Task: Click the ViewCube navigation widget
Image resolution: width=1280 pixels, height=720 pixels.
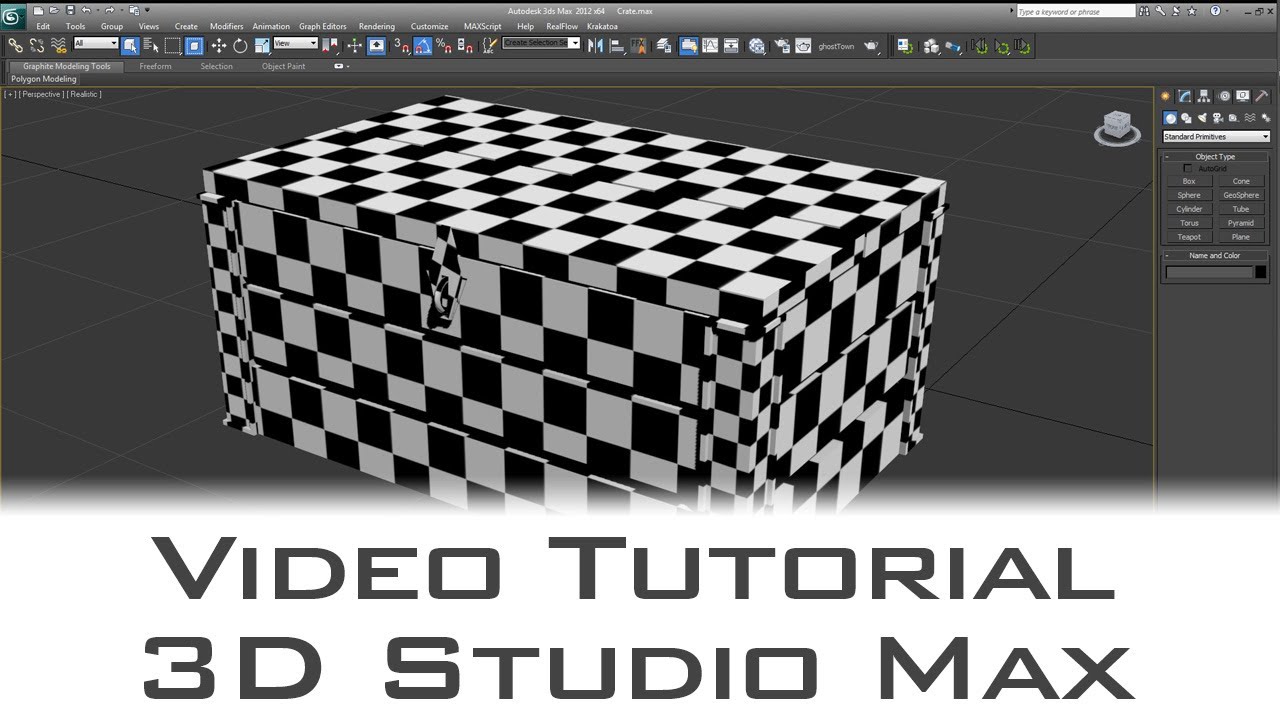Action: (1117, 128)
